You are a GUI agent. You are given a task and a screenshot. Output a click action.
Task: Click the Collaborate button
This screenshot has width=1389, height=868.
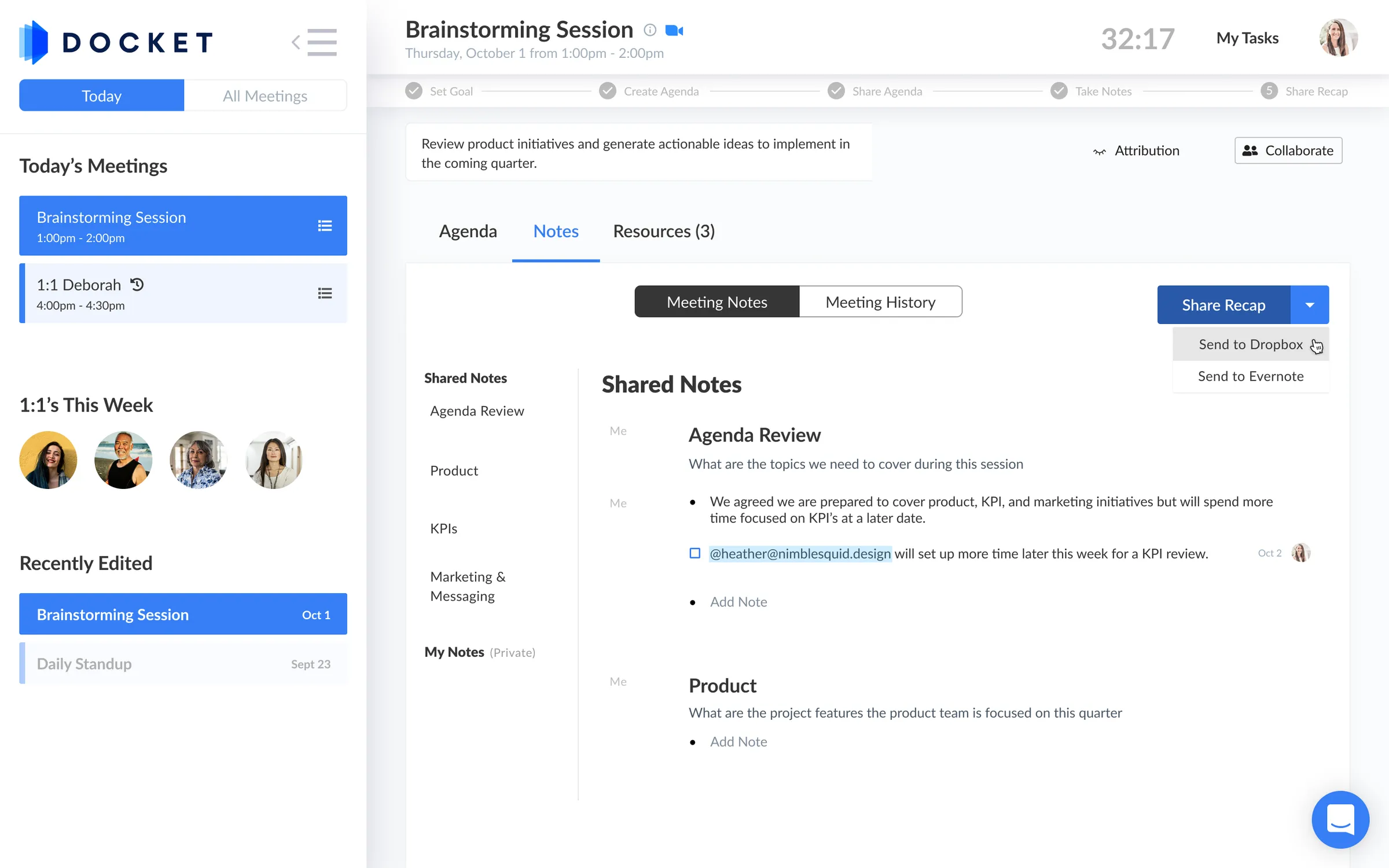pyautogui.click(x=1288, y=150)
